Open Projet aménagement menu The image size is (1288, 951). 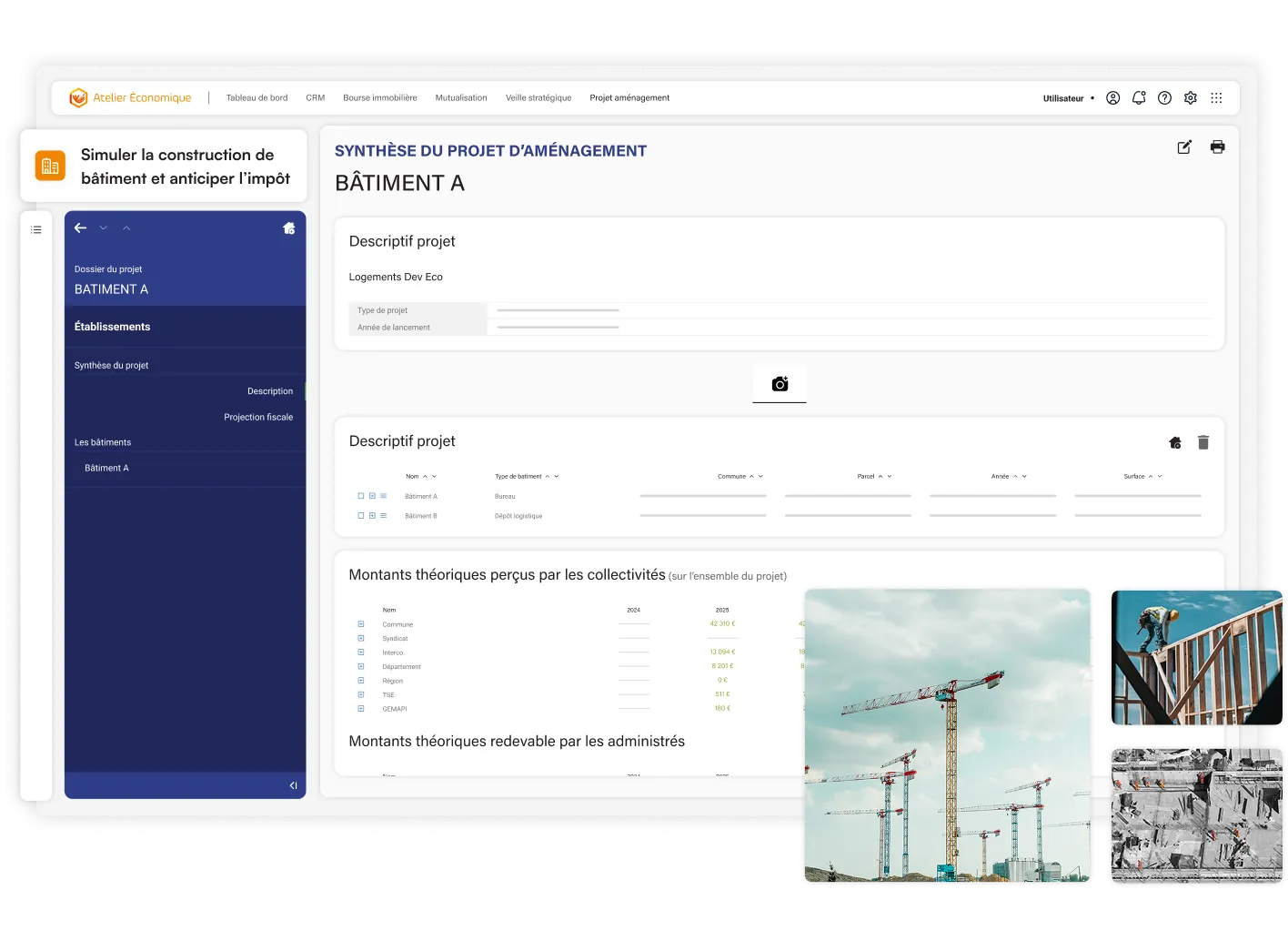[x=629, y=98]
